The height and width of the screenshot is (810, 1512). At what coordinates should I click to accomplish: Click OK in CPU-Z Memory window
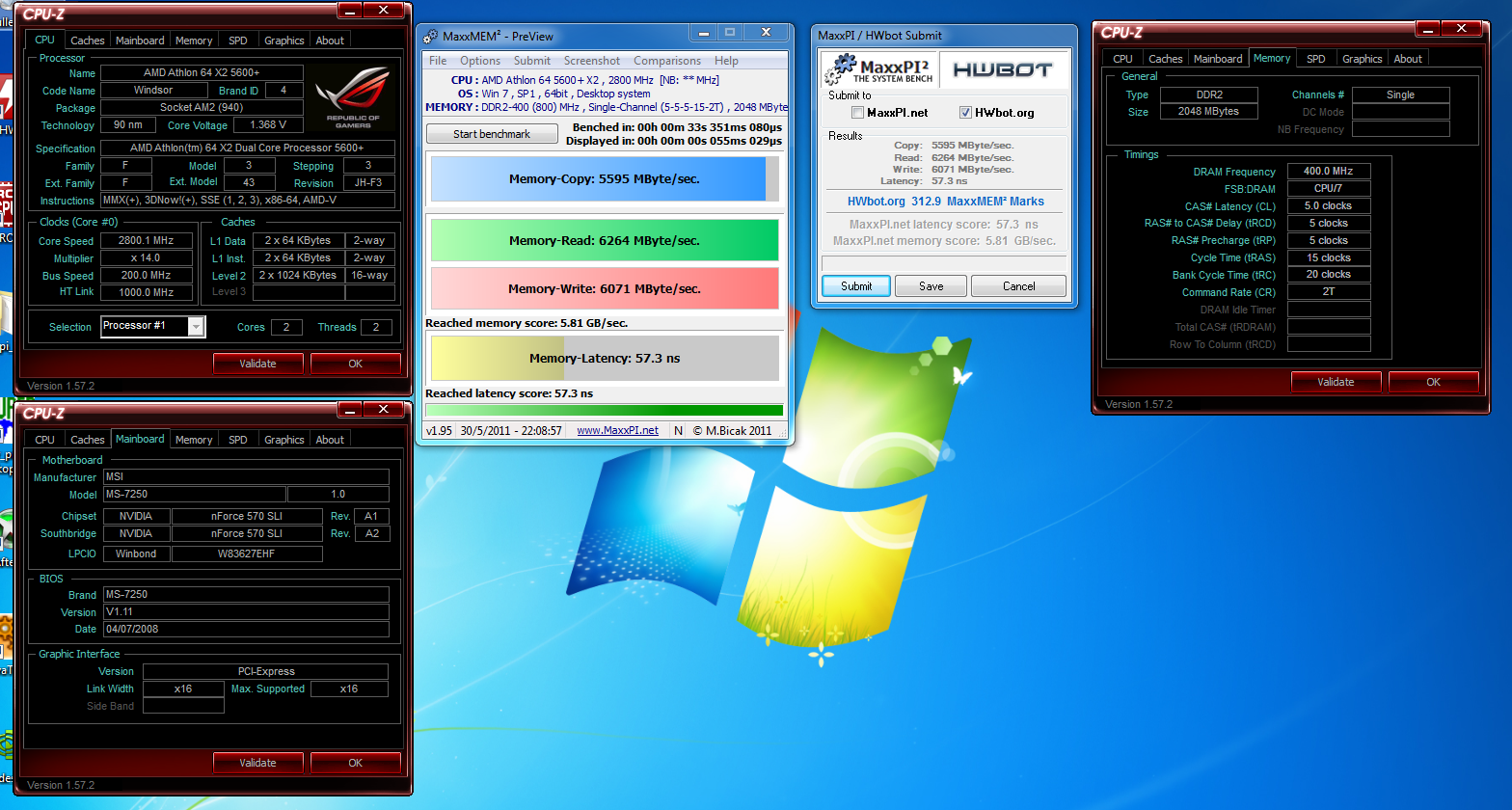coord(1434,382)
